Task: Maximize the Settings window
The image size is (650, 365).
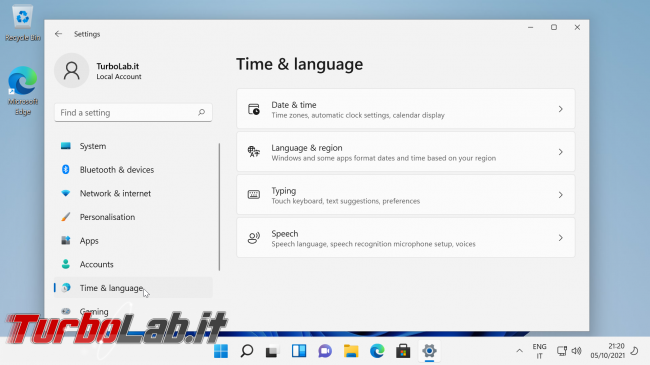Action: tap(554, 27)
